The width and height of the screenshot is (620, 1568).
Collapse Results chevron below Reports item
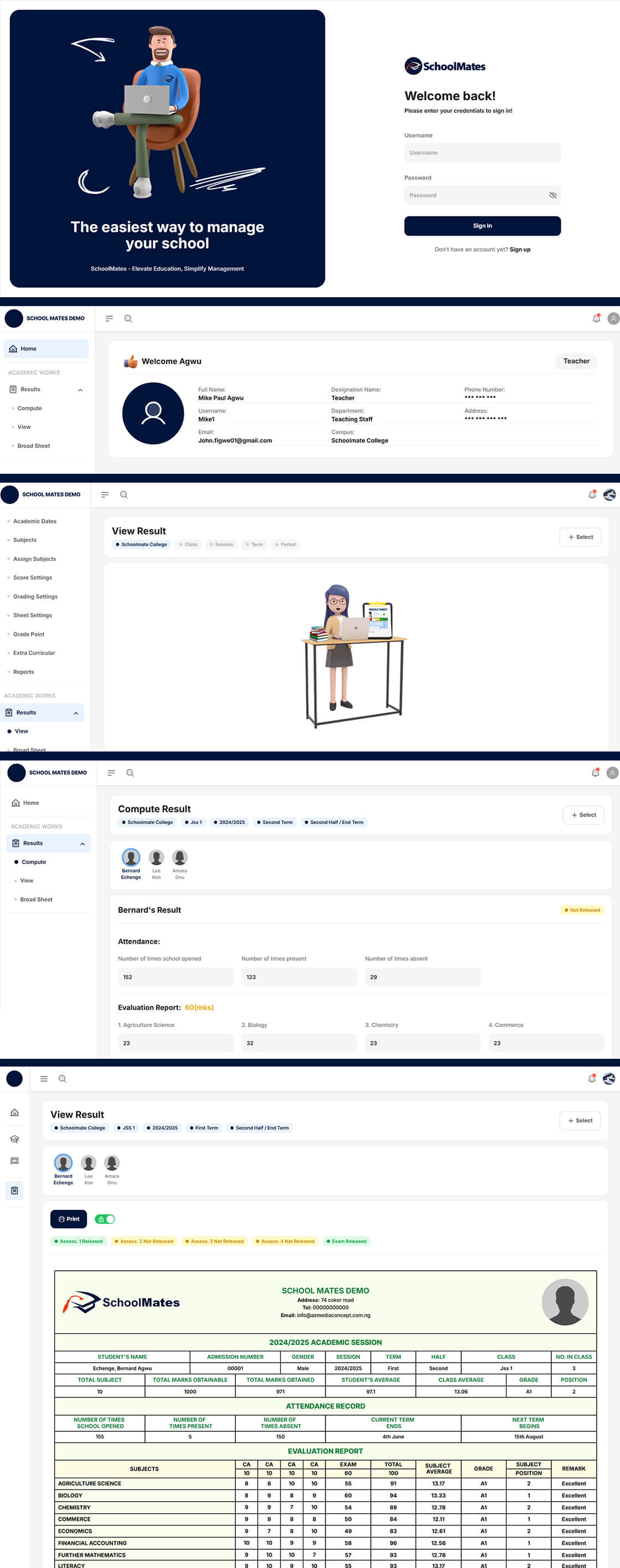[x=75, y=713]
